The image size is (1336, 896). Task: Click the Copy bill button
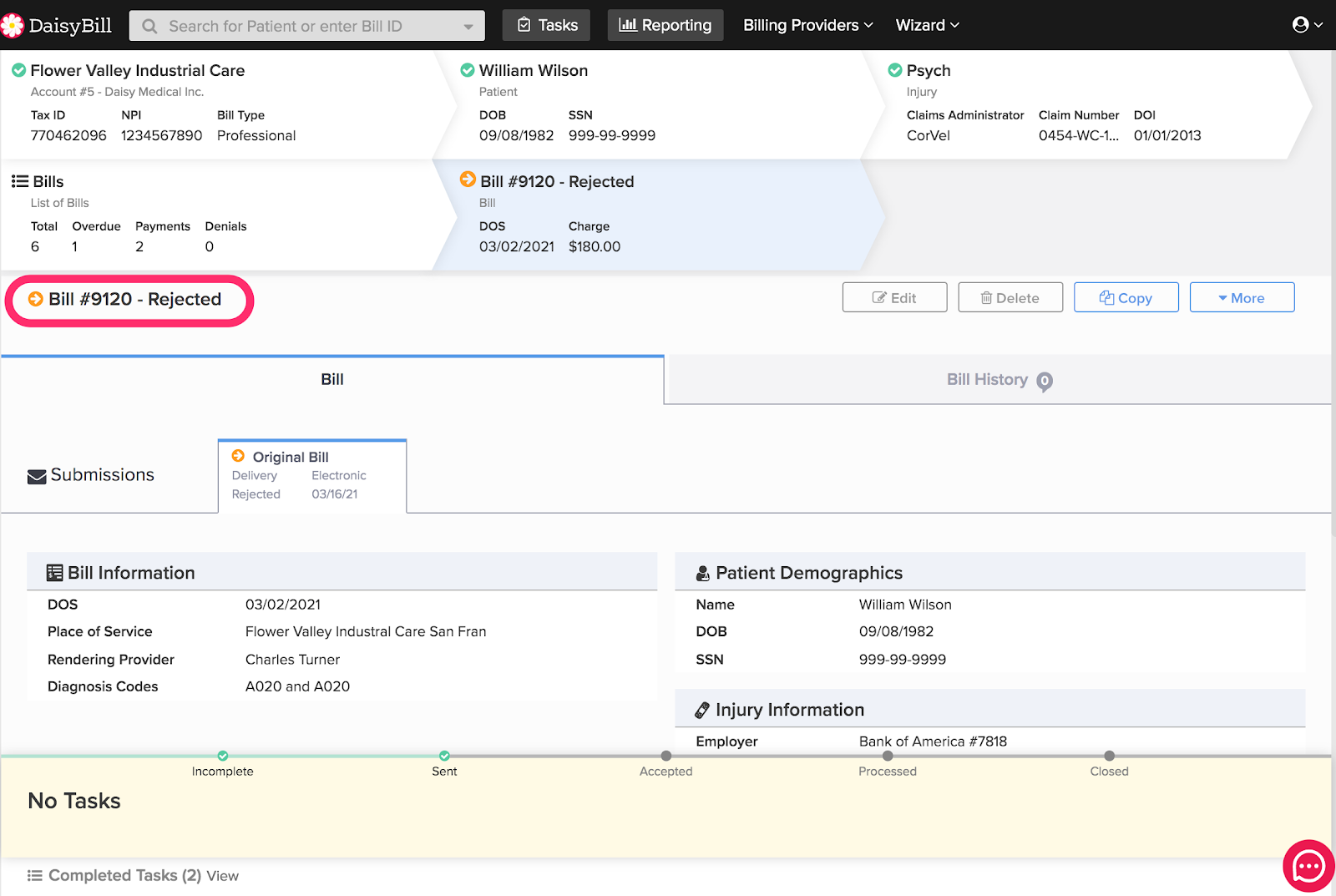tap(1126, 298)
